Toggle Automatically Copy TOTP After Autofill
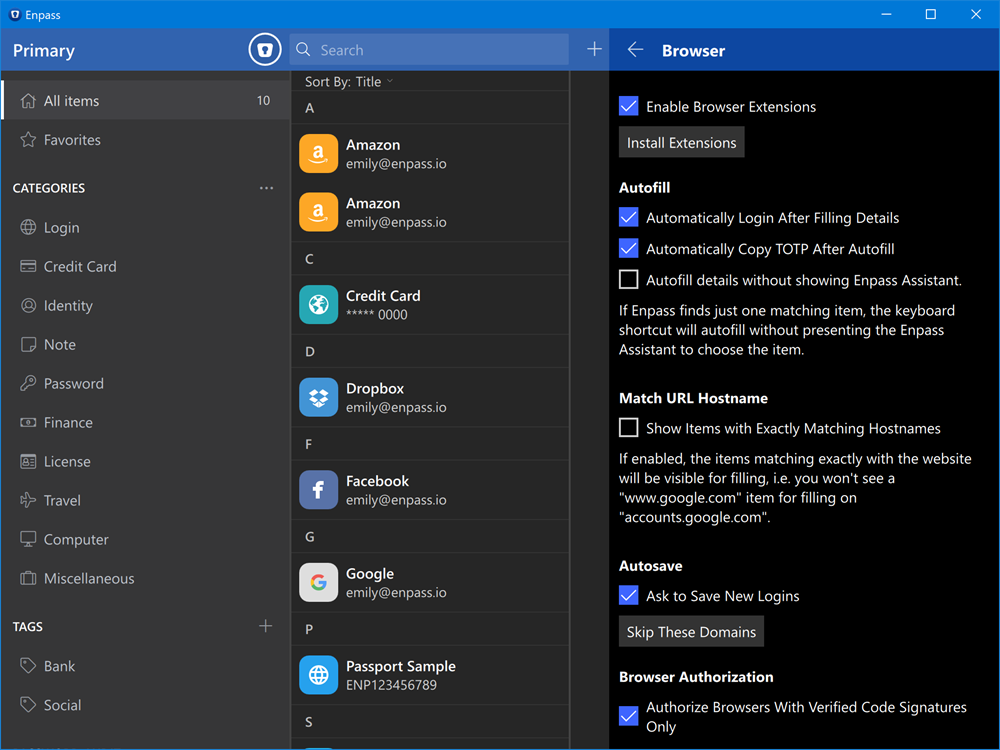1000x750 pixels. [628, 248]
